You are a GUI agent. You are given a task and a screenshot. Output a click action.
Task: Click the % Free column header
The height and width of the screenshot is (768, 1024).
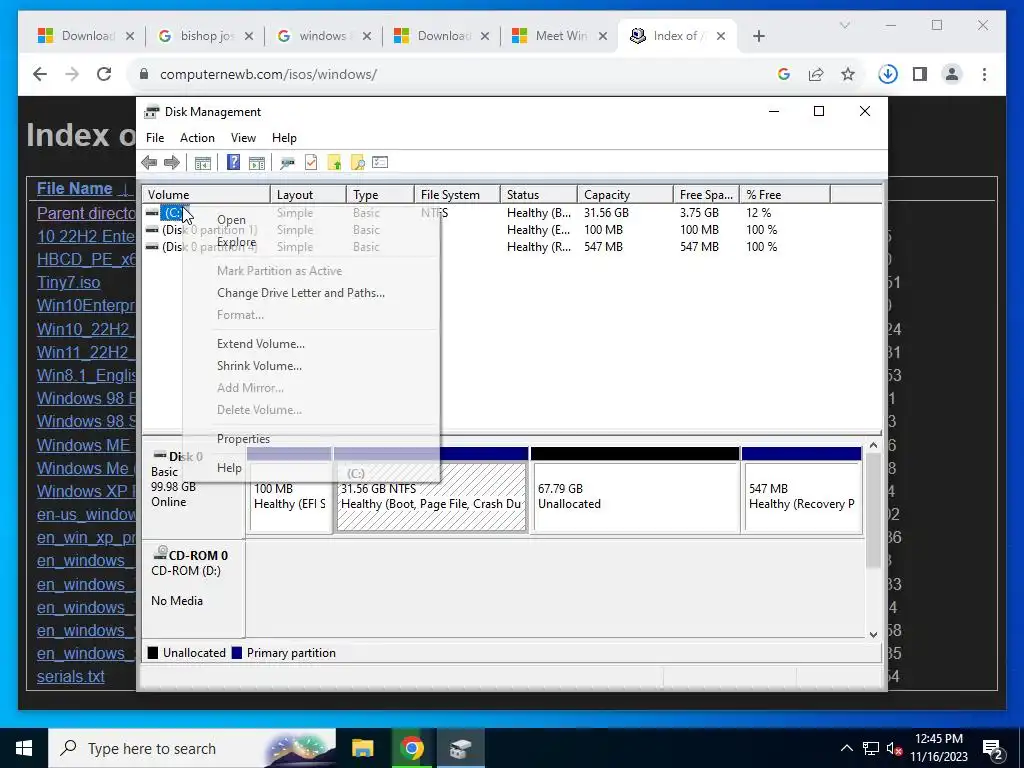coord(785,195)
